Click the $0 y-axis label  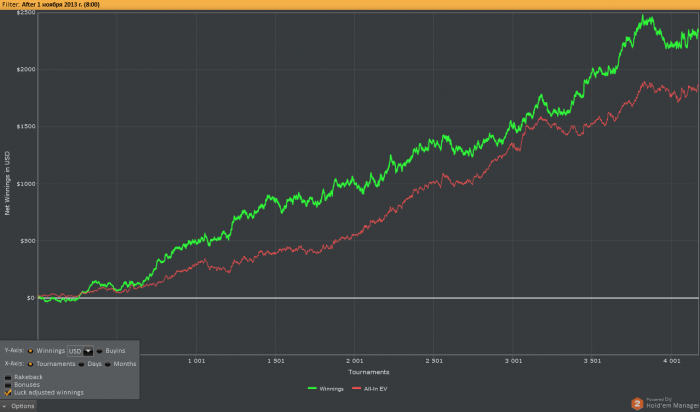coord(30,298)
